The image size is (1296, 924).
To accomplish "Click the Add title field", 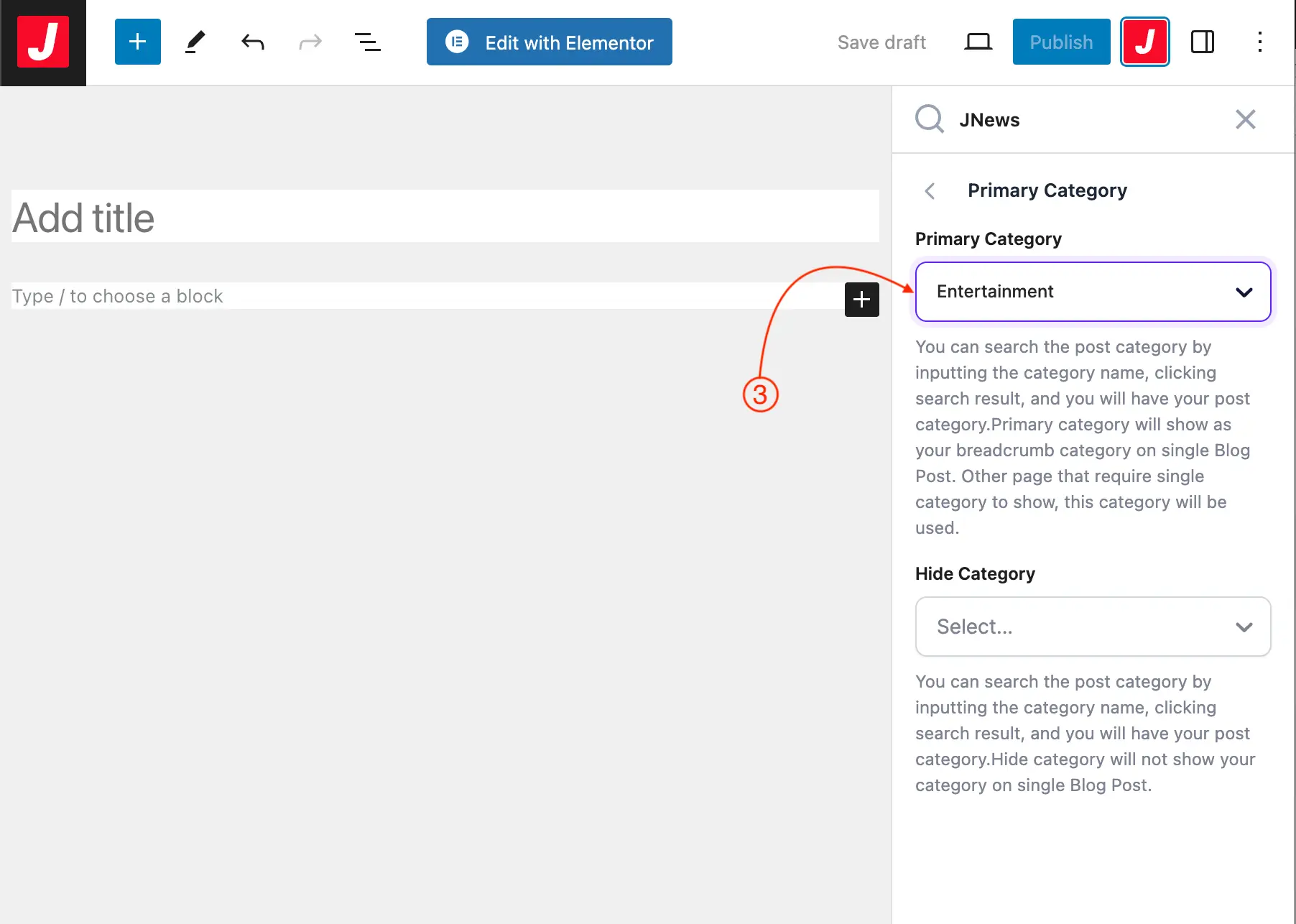I will [445, 217].
